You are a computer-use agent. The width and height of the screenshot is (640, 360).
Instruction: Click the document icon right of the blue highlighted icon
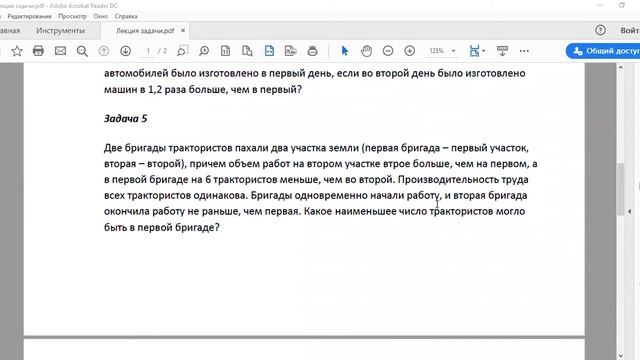point(290,51)
